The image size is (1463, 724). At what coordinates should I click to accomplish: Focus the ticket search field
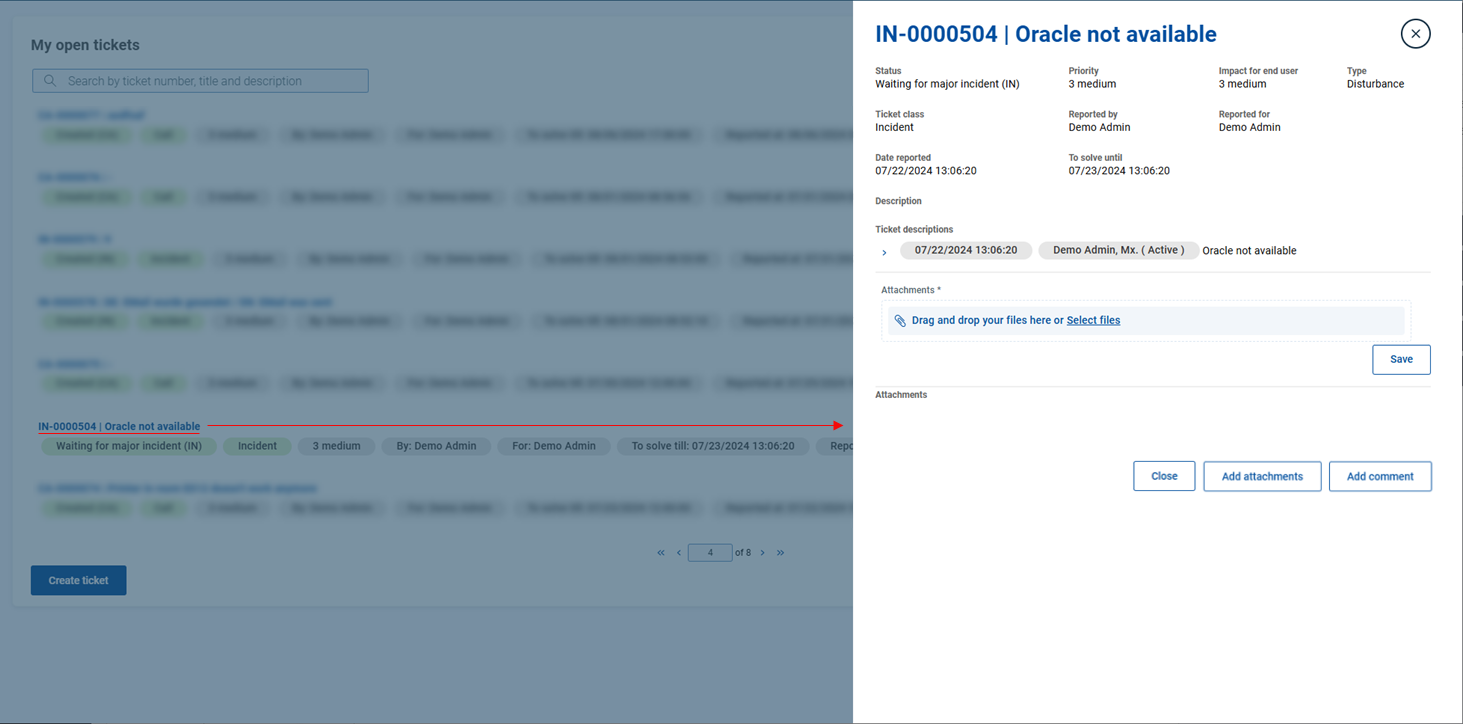[x=200, y=81]
